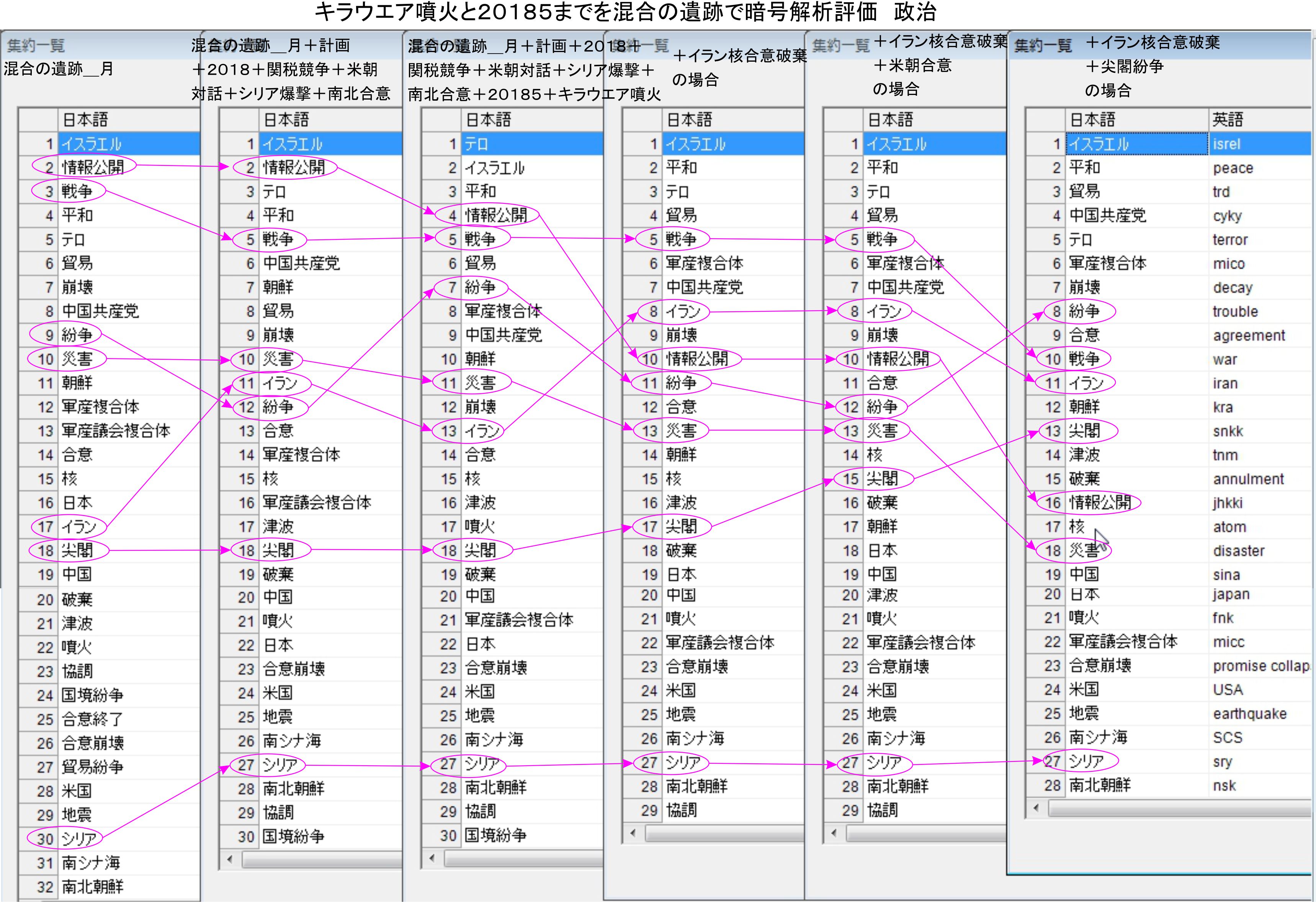Click the horizontal scrollbar track beneath row 28 nsk

[x=1178, y=809]
